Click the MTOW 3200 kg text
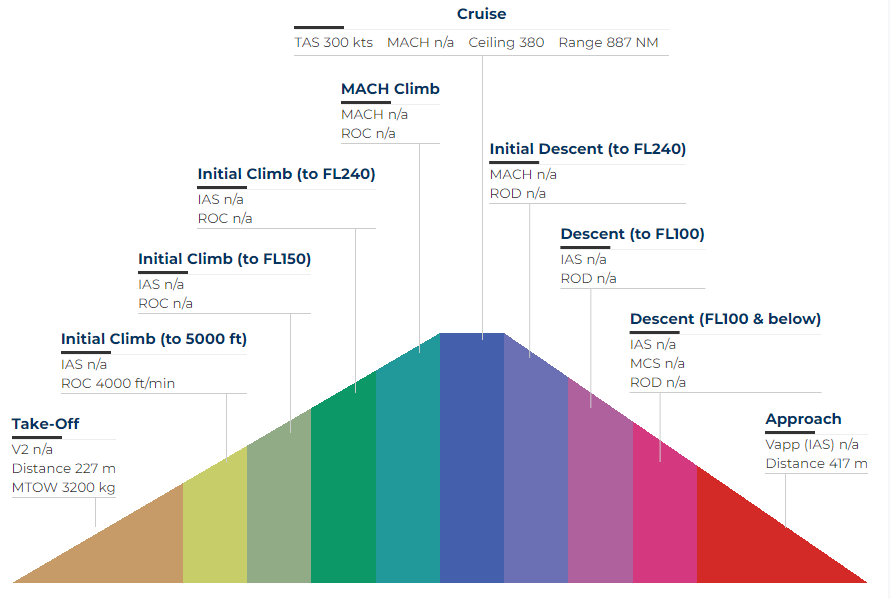Viewport: 890px width, 599px height. tap(64, 488)
